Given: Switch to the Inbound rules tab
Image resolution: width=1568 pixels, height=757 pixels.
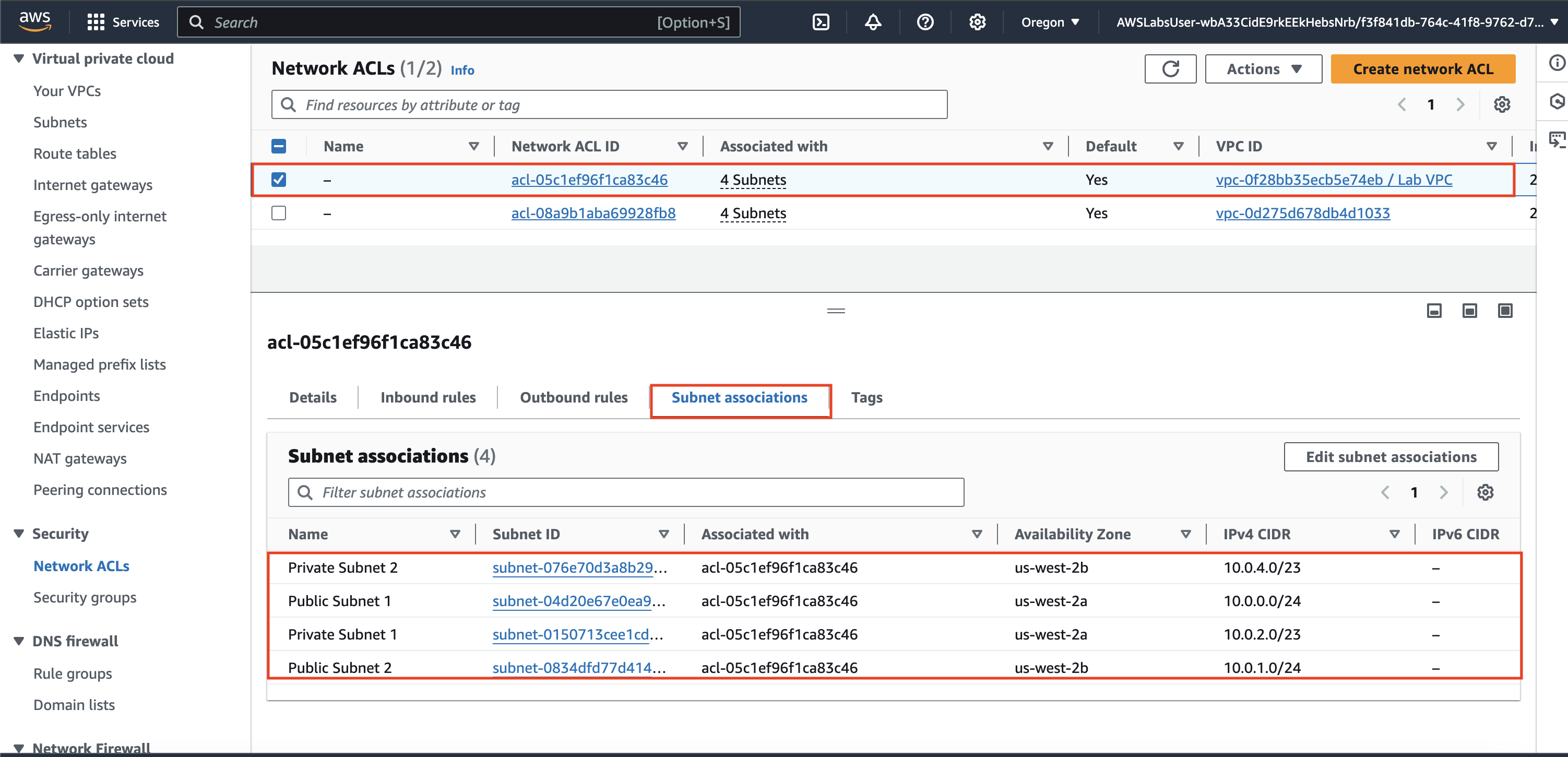Looking at the screenshot, I should click(x=428, y=398).
